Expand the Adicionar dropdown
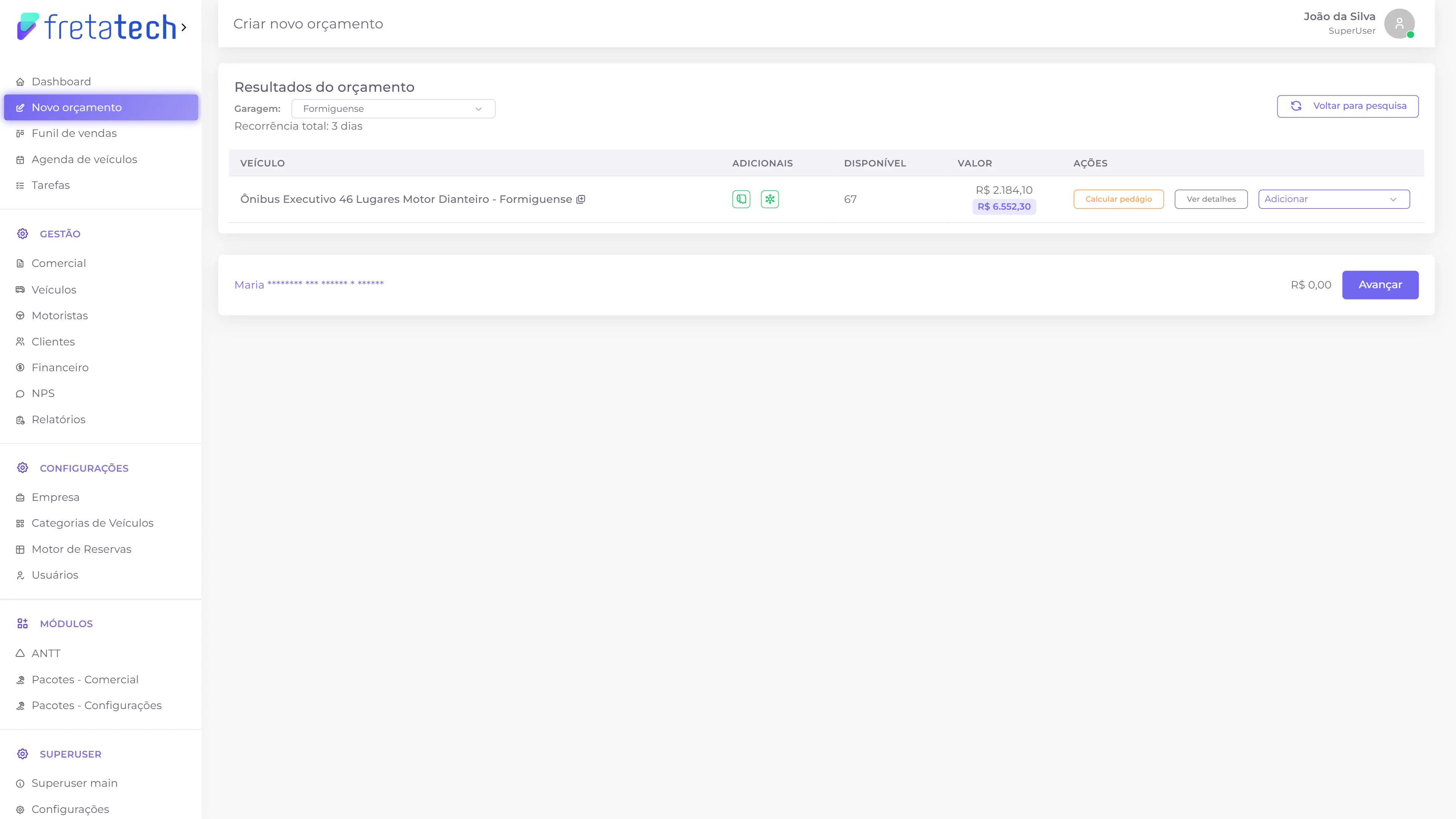 coord(1334,199)
